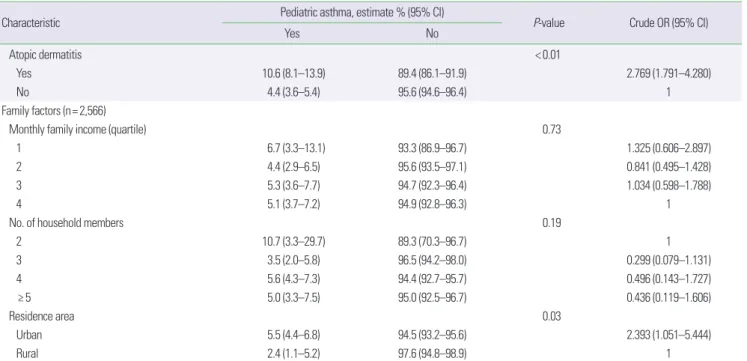Screen dimensions: 747x361
Task: Click the Characteristic column header
Action: click(x=30, y=23)
